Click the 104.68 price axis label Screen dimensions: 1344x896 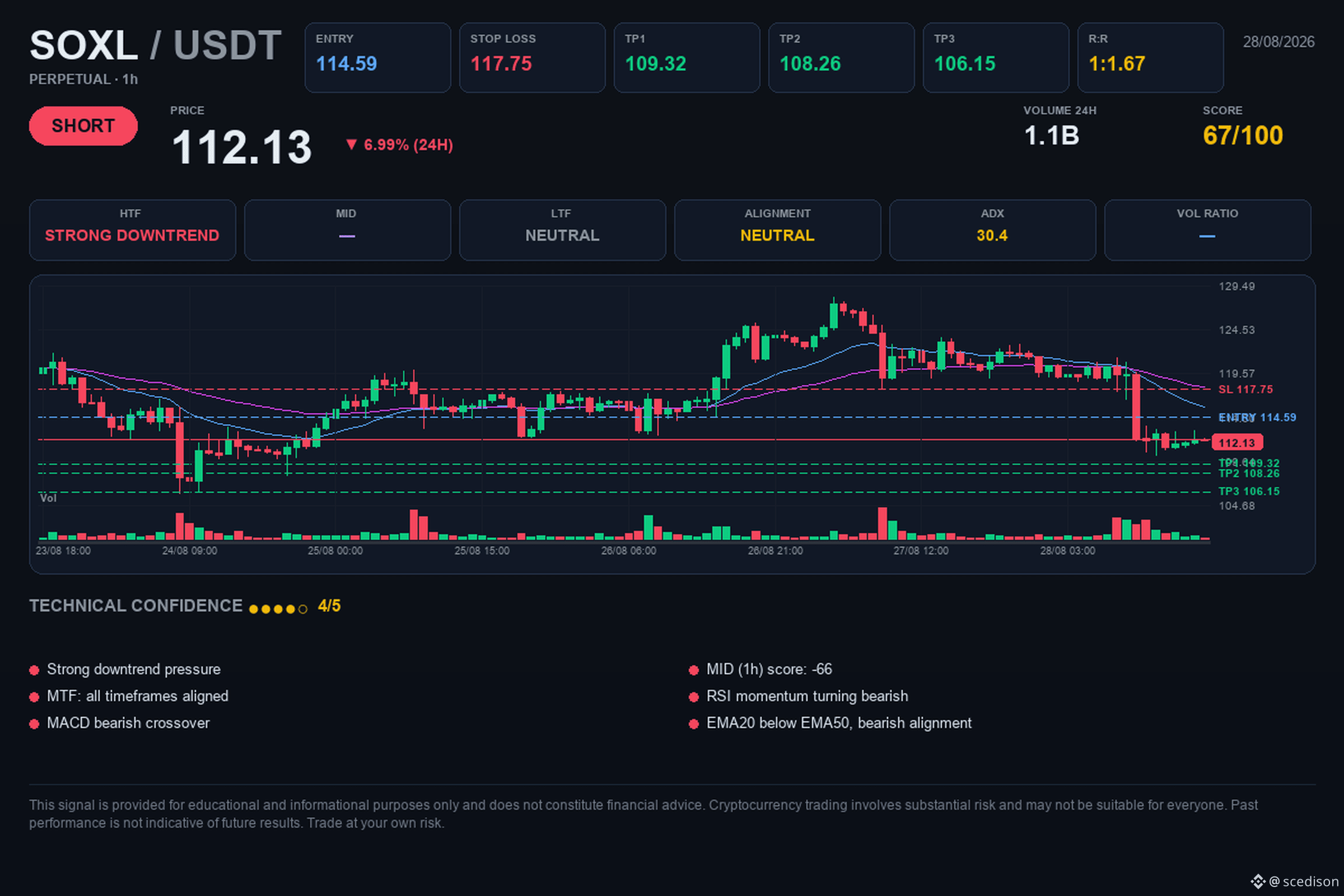point(1236,506)
